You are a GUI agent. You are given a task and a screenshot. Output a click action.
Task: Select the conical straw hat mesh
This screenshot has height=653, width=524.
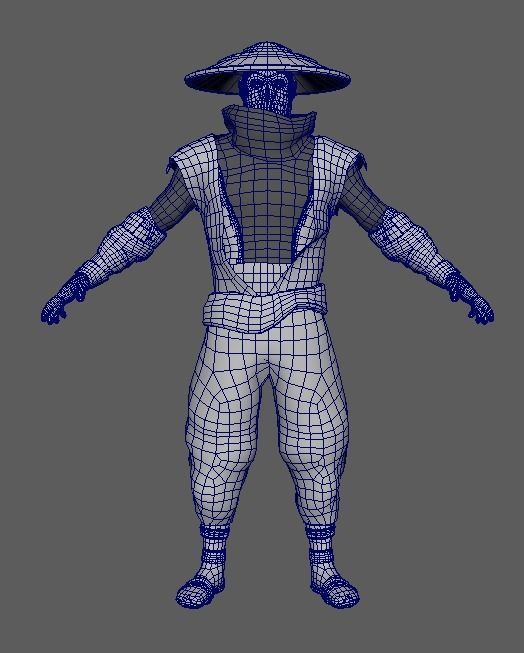[267, 67]
